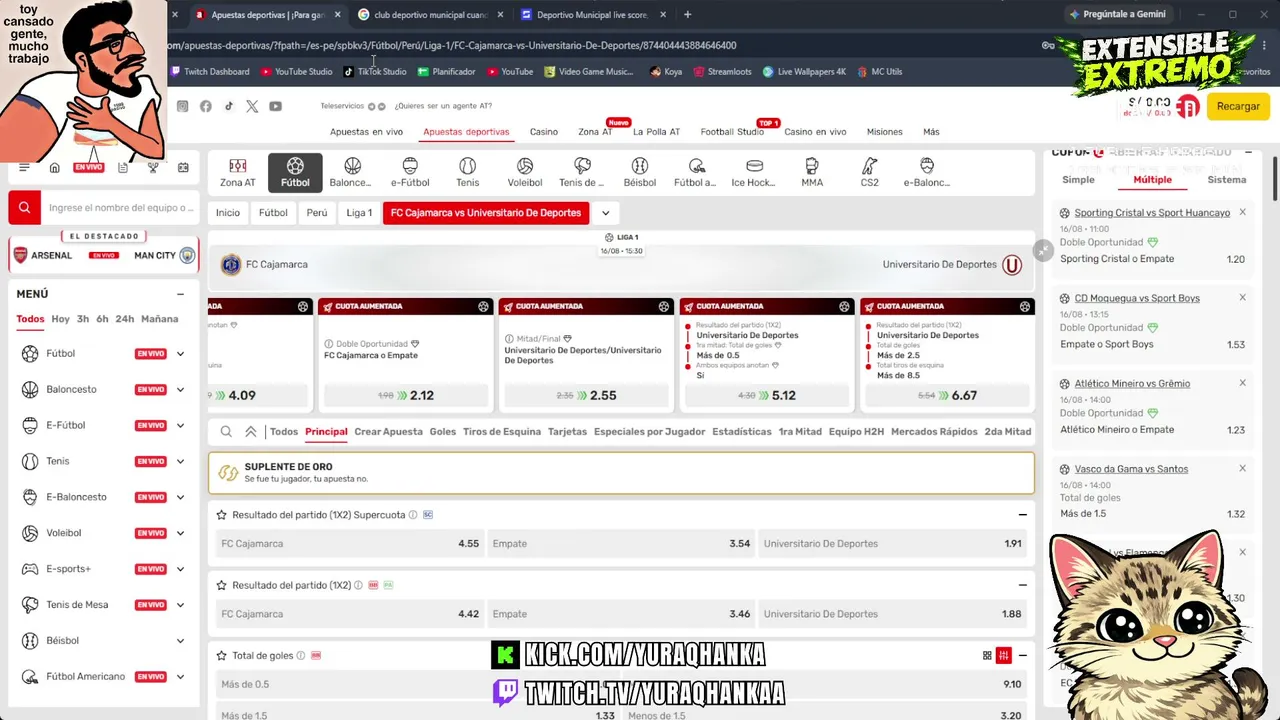The height and width of the screenshot is (720, 1280).
Task: Select Empate at 3.46 odds
Action: 621,614
